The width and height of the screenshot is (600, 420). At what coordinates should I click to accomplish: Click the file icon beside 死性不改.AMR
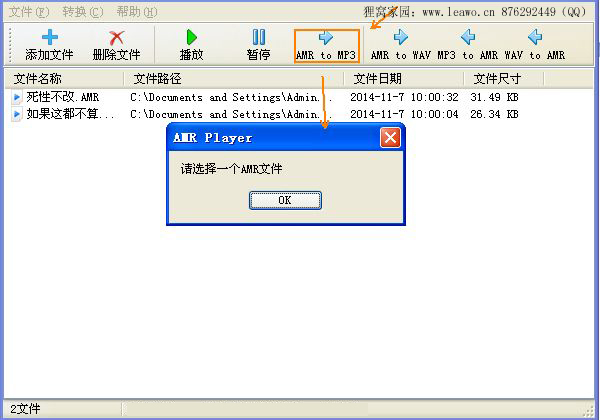(x=16, y=97)
